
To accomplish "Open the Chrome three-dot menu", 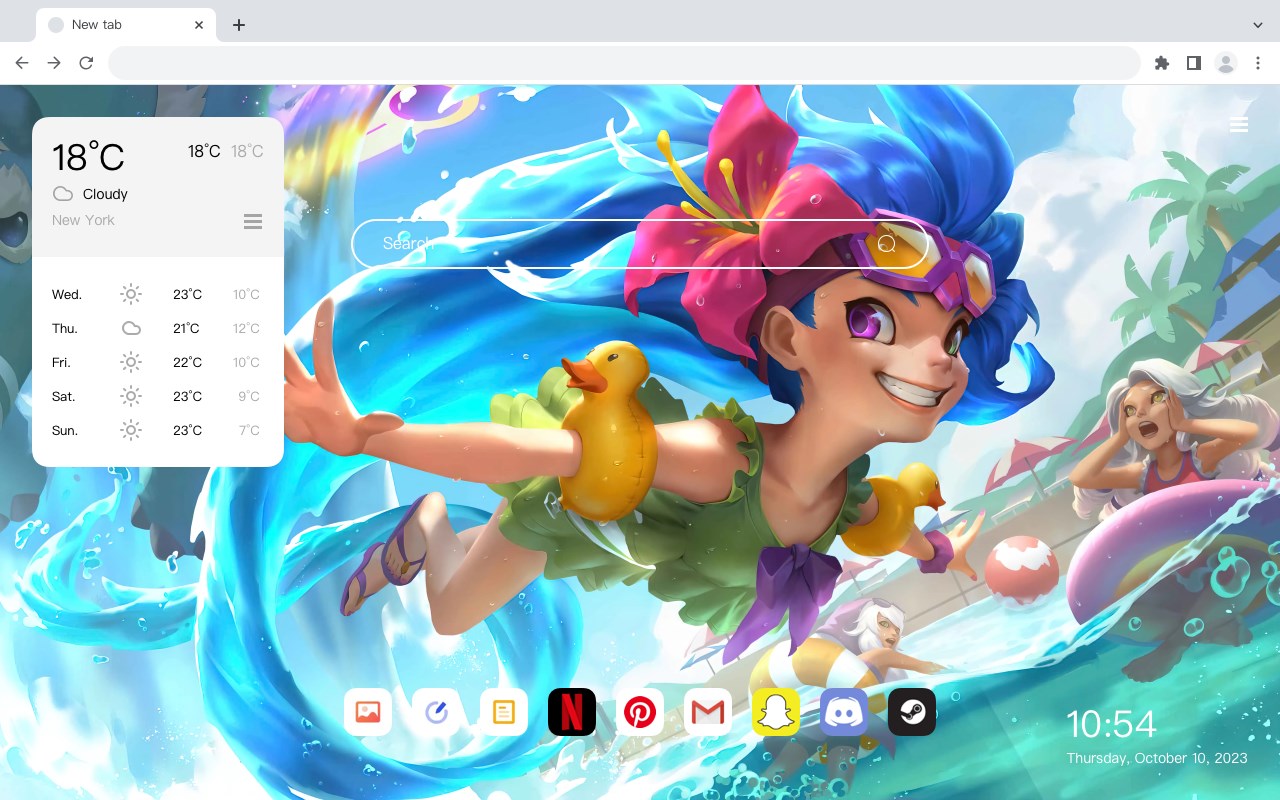I will 1258,63.
